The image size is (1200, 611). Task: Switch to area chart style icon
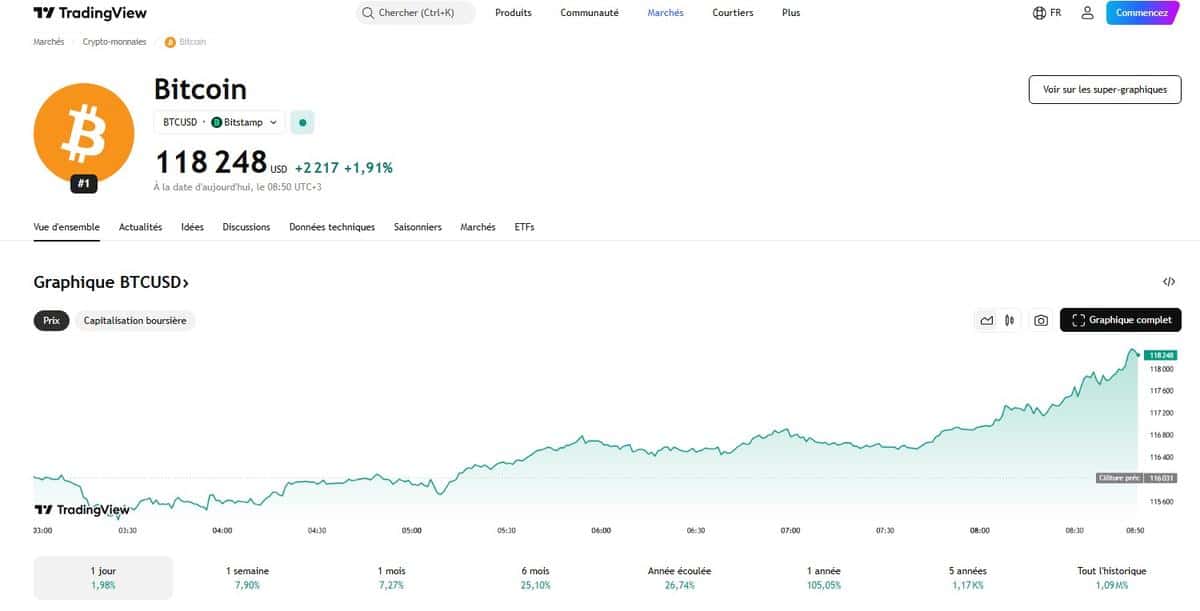pyautogui.click(x=987, y=320)
